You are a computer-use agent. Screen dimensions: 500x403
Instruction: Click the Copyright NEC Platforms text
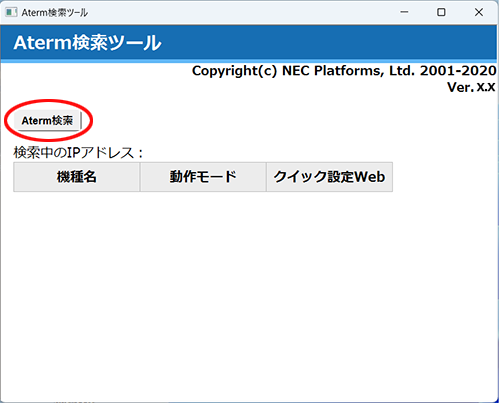344,71
